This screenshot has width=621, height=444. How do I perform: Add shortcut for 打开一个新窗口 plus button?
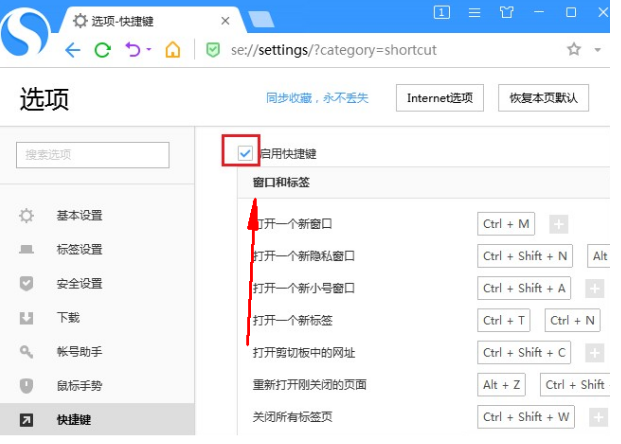(558, 224)
